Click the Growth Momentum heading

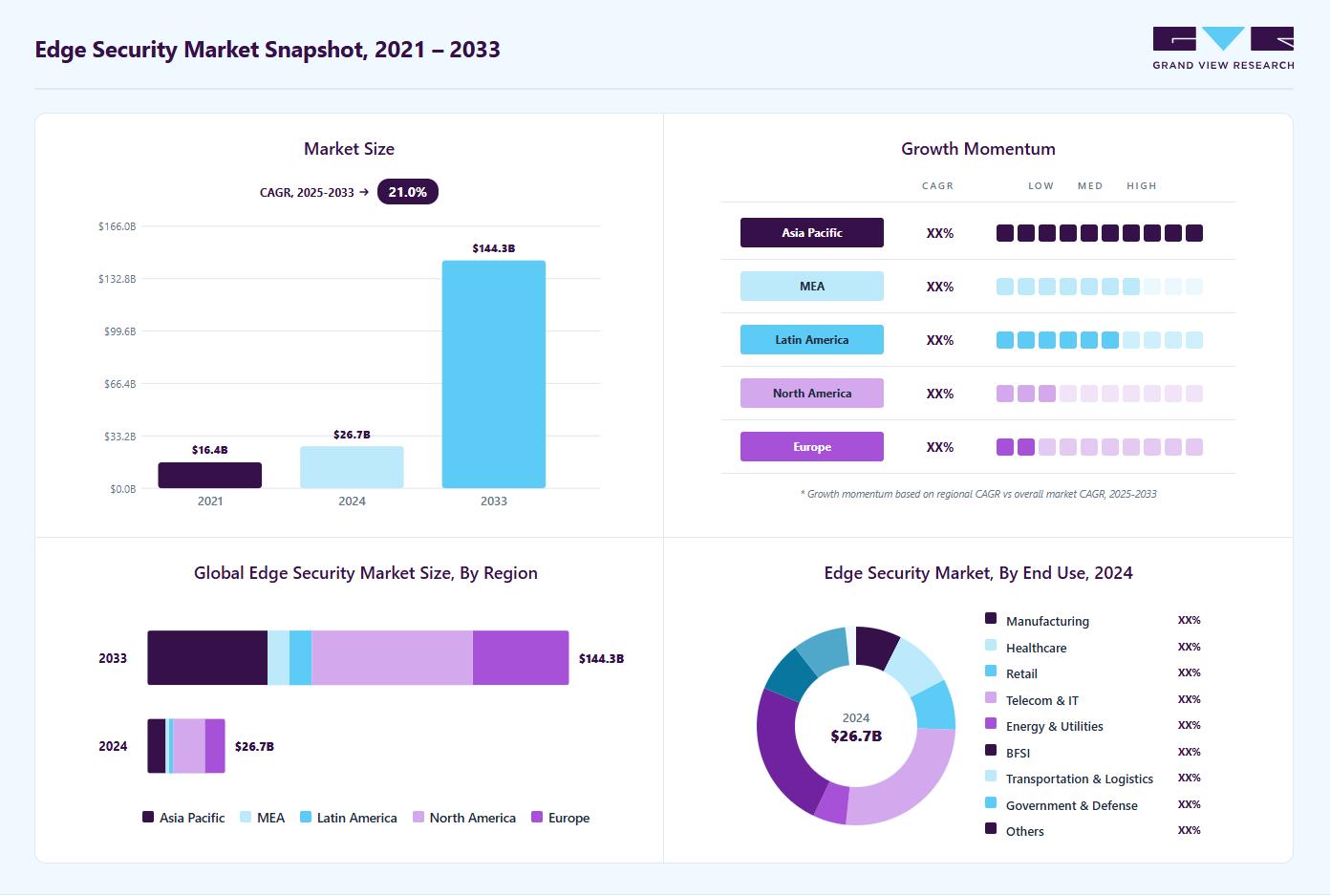[978, 149]
